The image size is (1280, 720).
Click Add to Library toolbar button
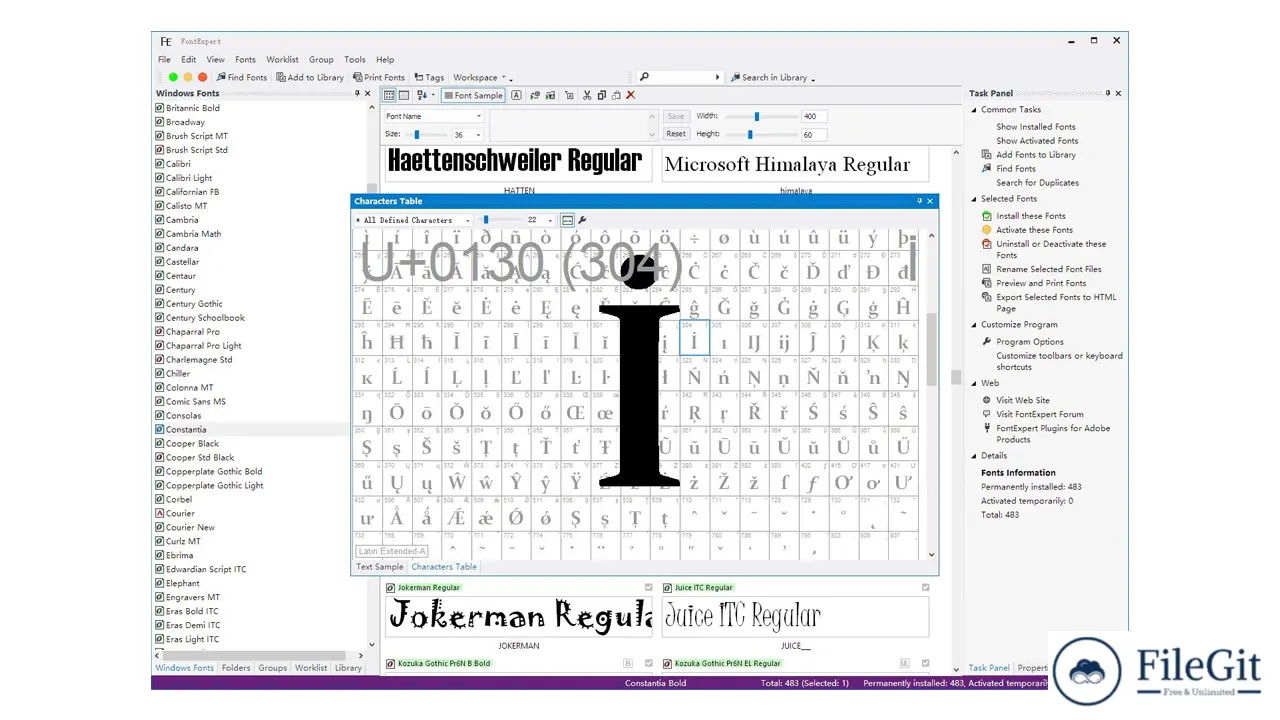click(310, 77)
